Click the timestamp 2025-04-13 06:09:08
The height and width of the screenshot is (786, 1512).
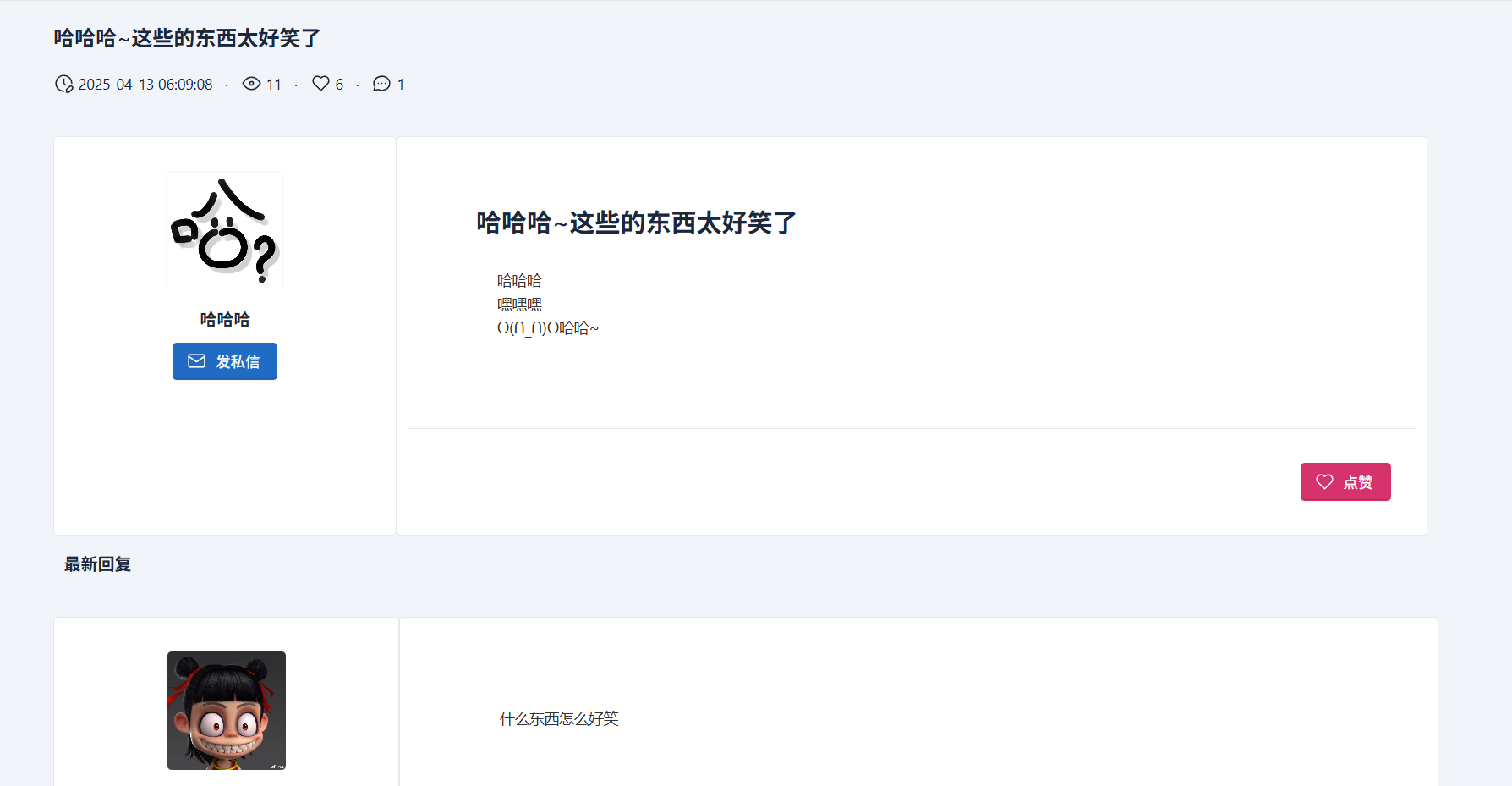coord(145,85)
